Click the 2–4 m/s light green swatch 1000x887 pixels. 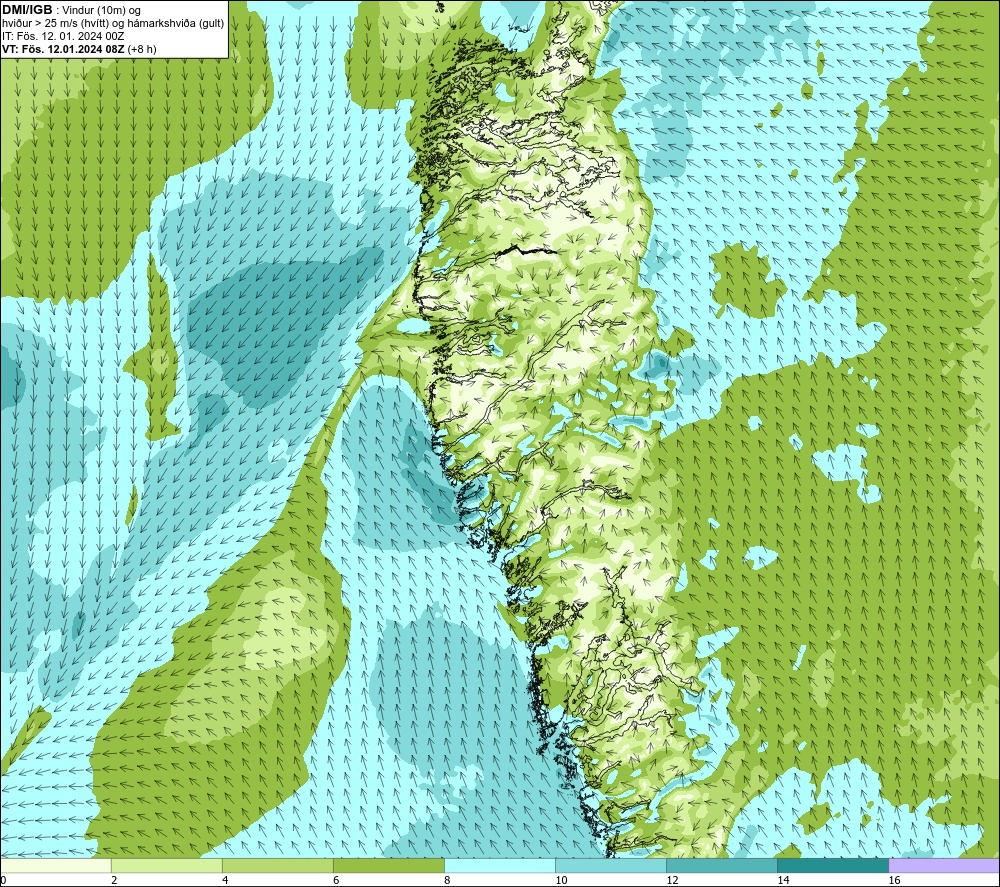pos(167,866)
